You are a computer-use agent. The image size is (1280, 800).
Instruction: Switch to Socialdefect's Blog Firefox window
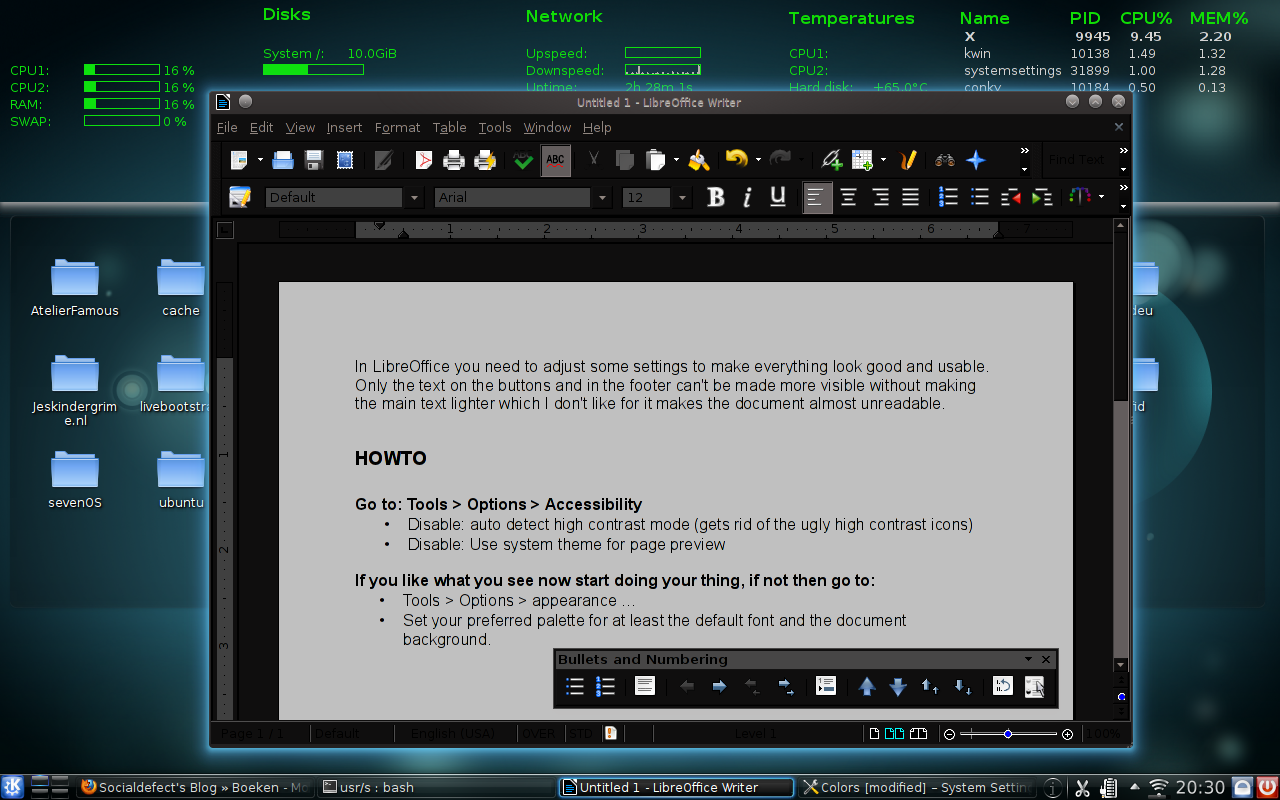(195, 787)
